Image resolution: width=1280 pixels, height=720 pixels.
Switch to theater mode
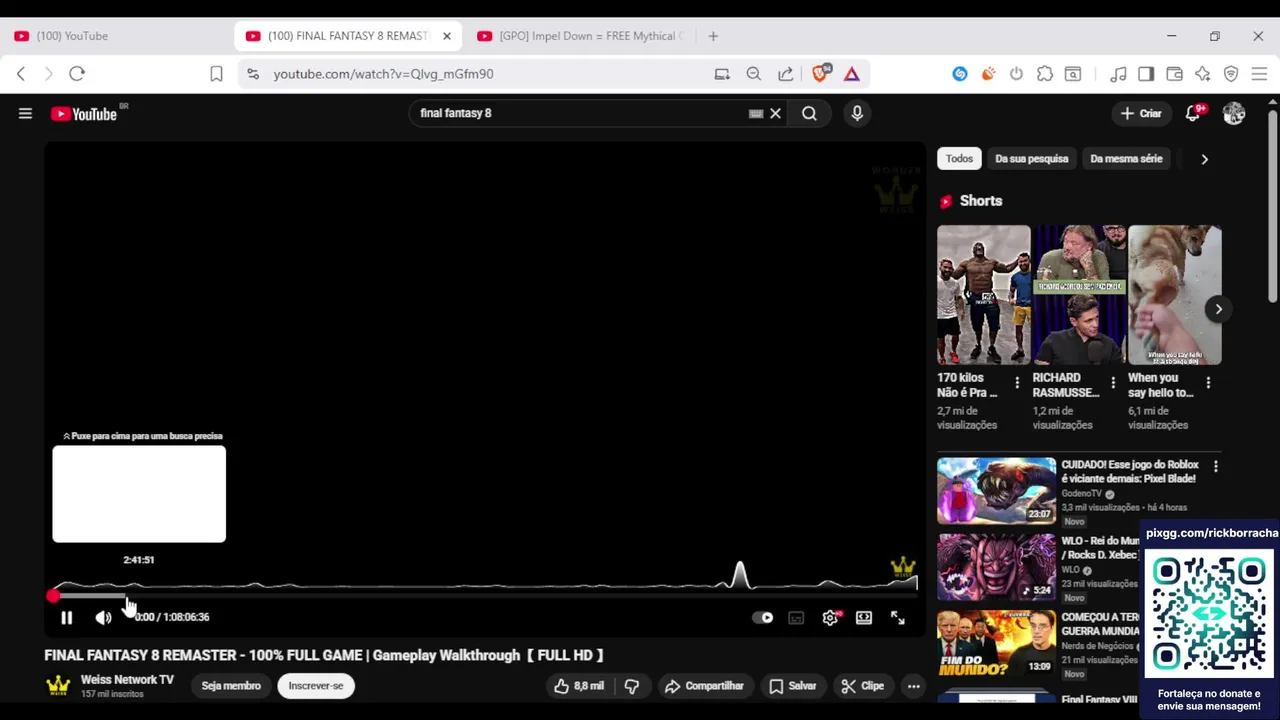[x=864, y=617]
